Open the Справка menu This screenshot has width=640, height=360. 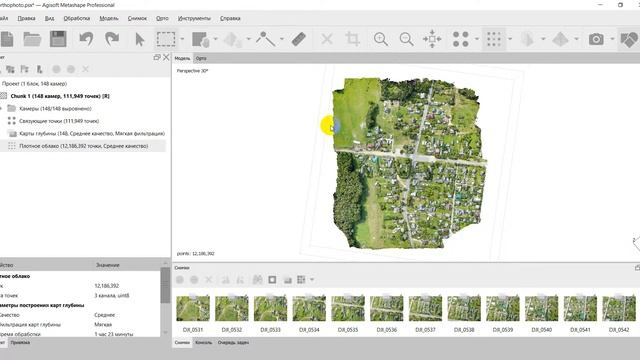pos(230,18)
